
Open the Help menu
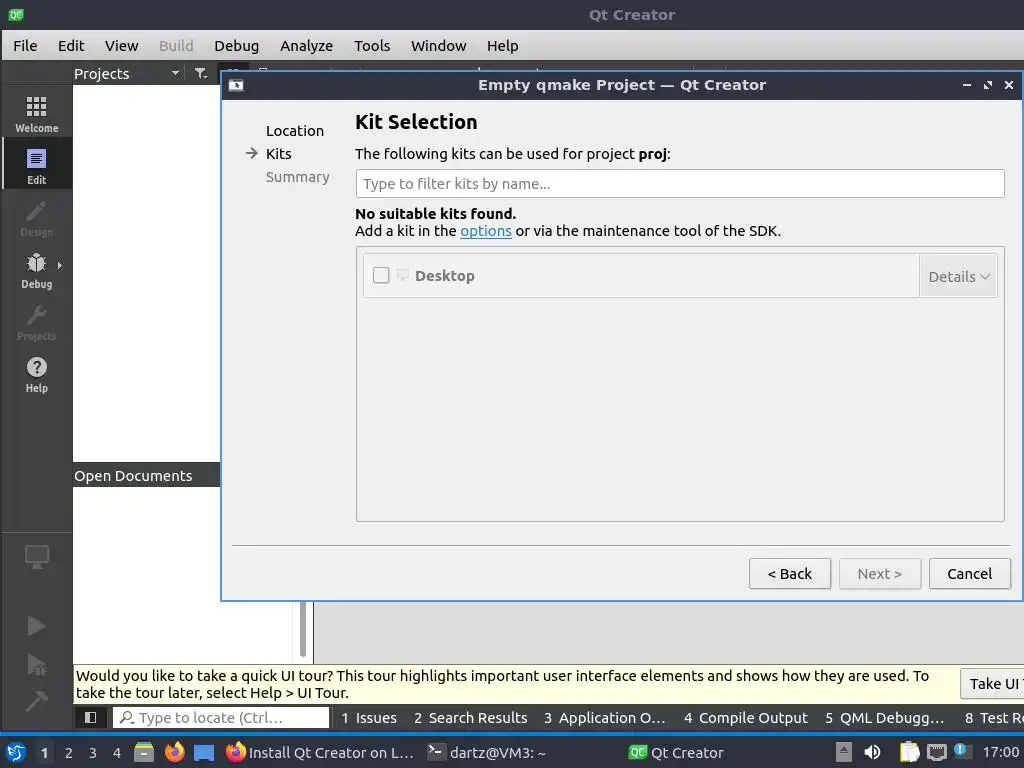click(502, 46)
